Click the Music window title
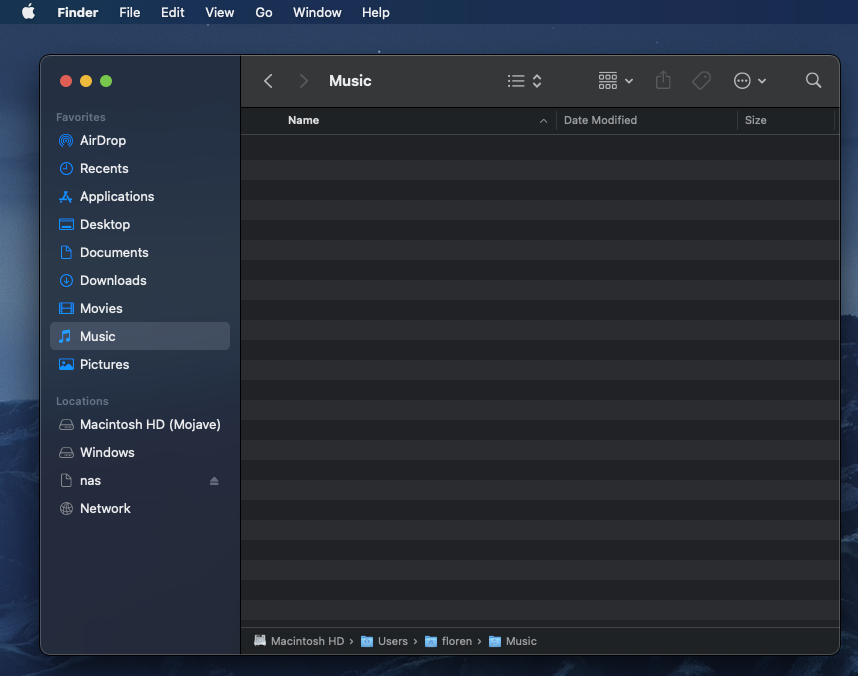The image size is (858, 676). (350, 81)
